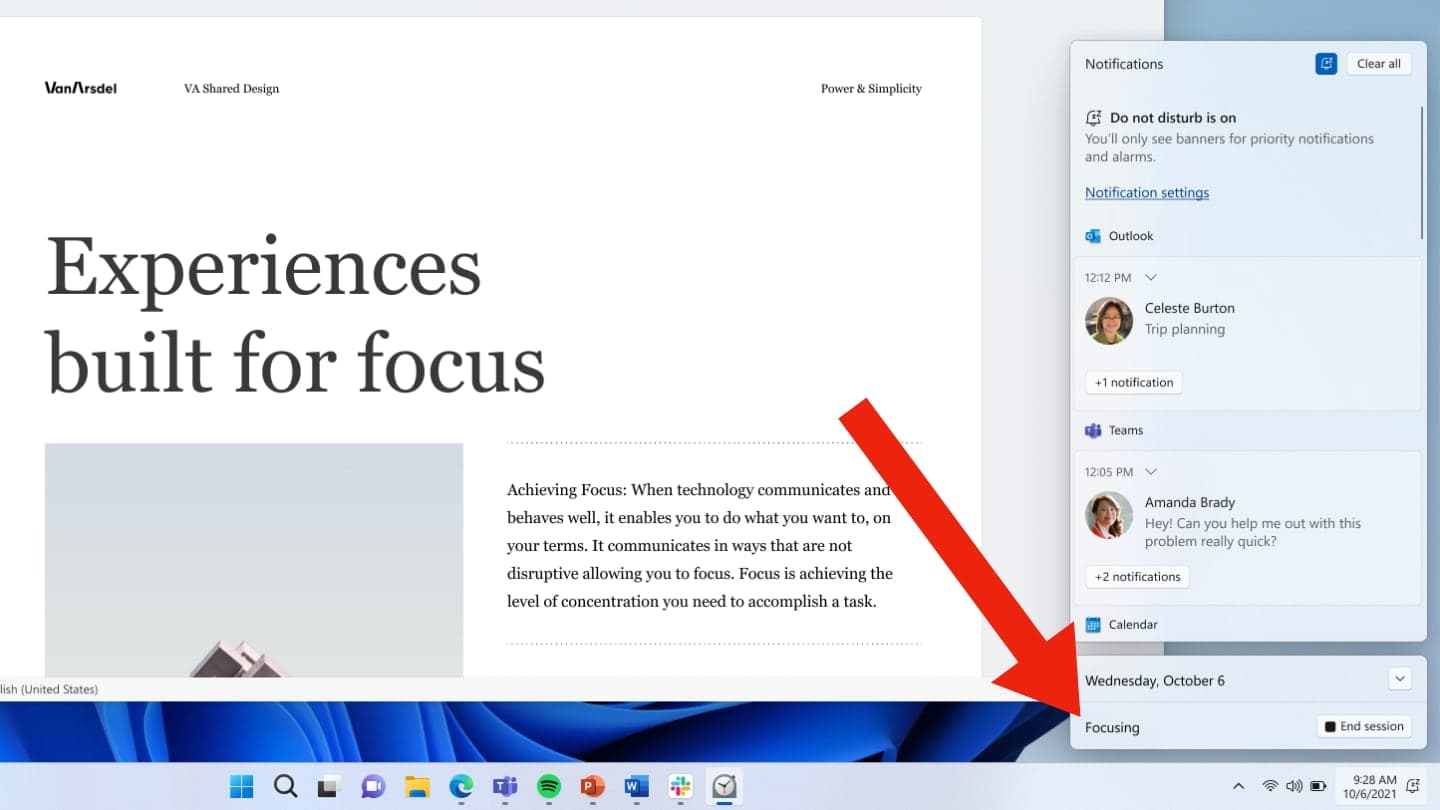Open the 'Trip planning' email notification
Image resolution: width=1440 pixels, height=810 pixels.
[1185, 329]
